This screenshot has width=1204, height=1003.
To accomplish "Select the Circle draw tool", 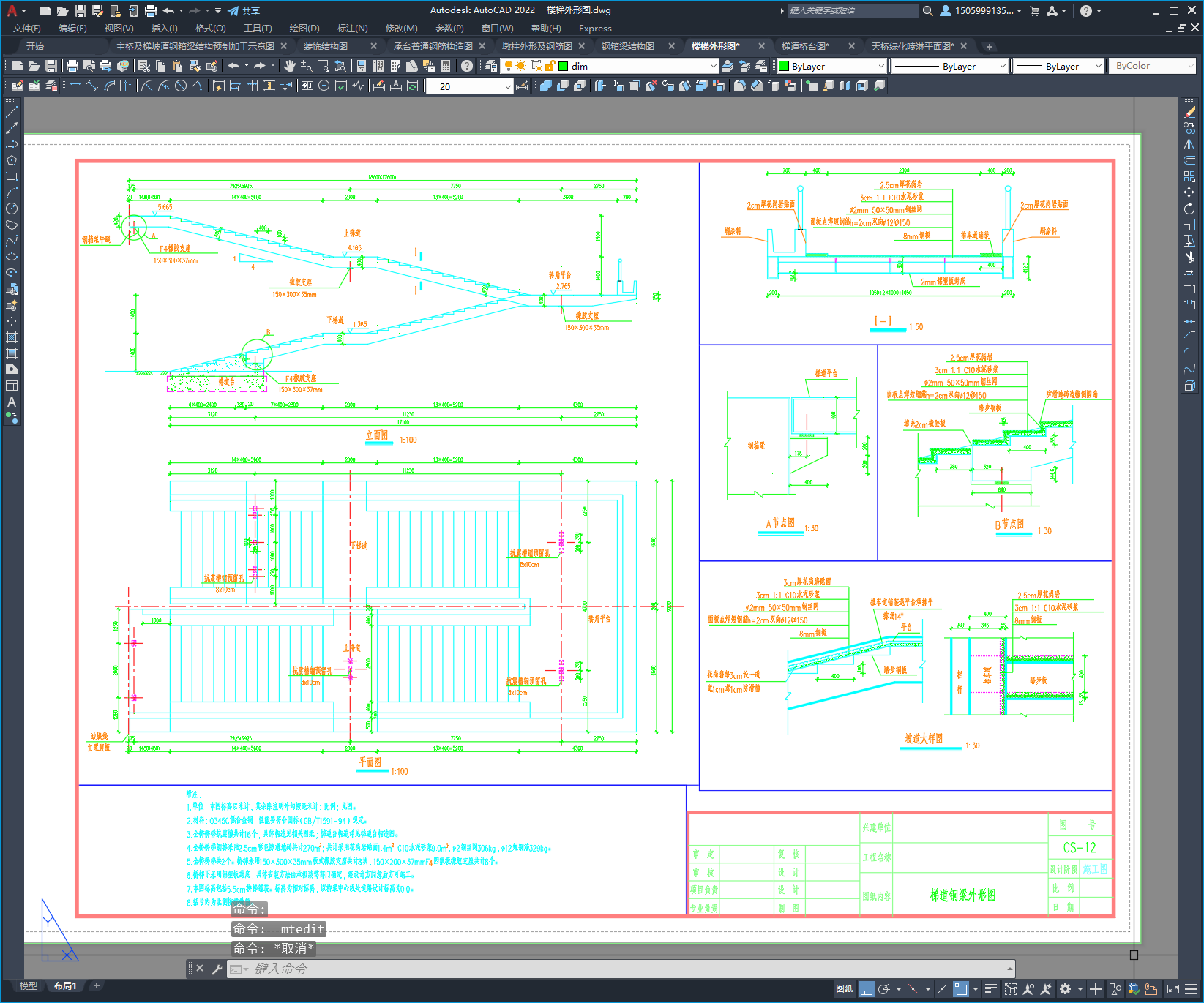I will coord(12,209).
